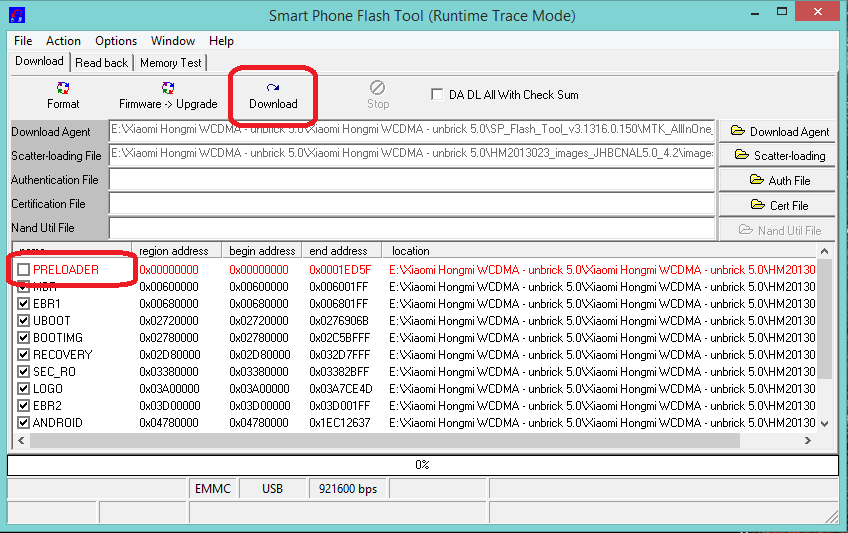Select UBOOT end address 0x0276906B
Screen dimensions: 848x533
pyautogui.click(x=339, y=321)
